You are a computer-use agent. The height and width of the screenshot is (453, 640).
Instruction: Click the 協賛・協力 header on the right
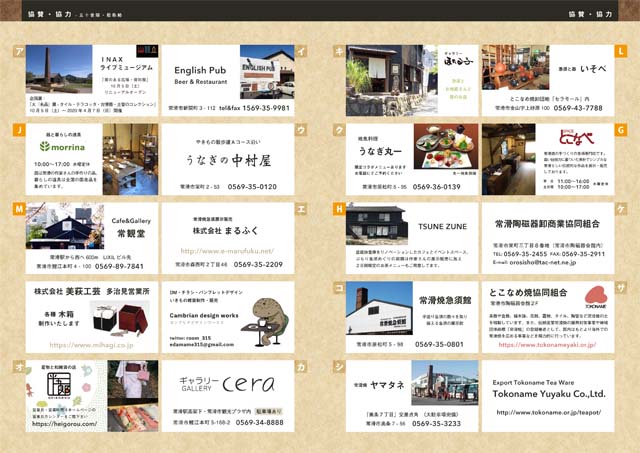tap(590, 14)
